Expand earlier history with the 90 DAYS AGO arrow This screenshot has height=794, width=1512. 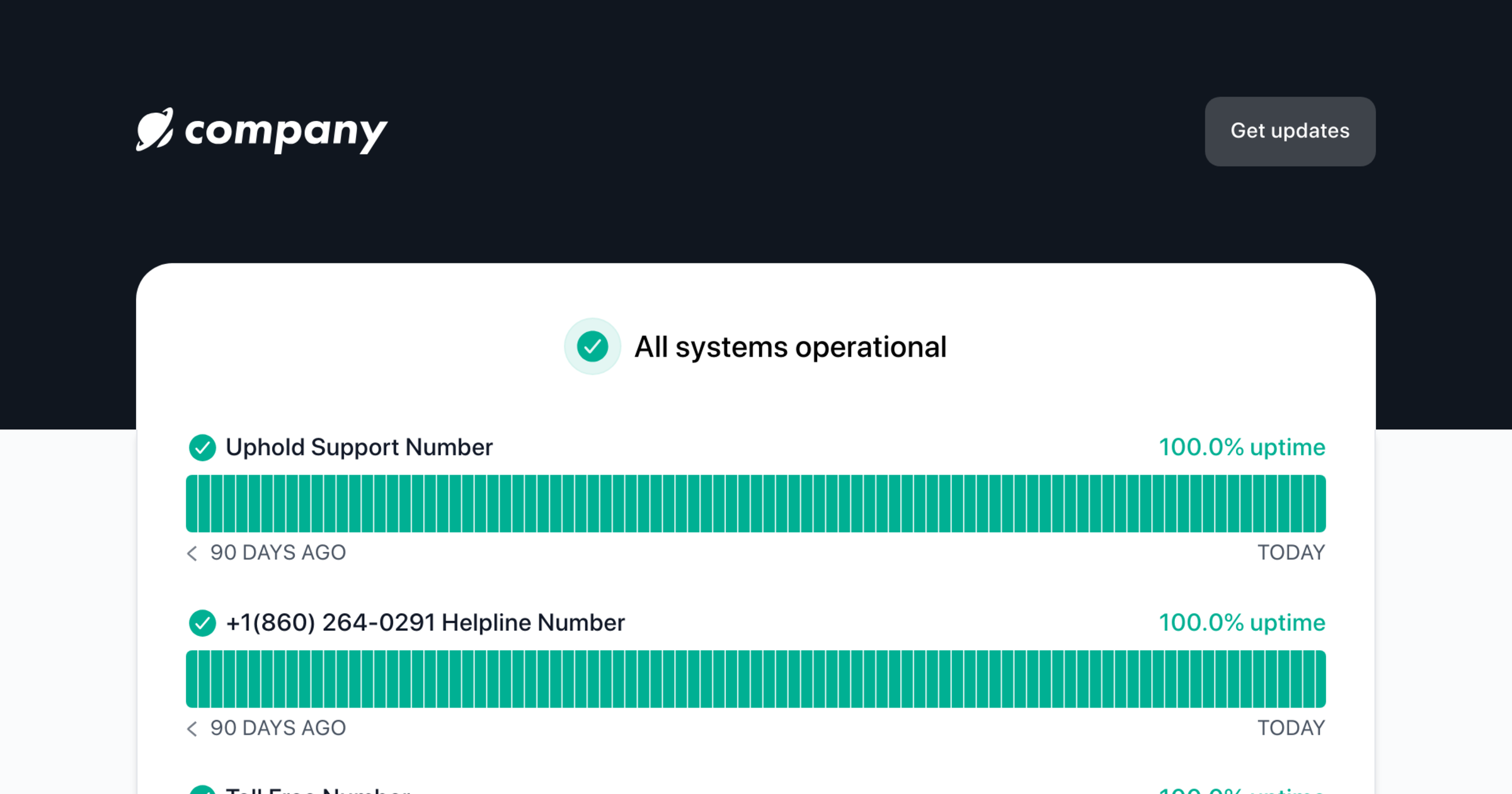pos(192,553)
